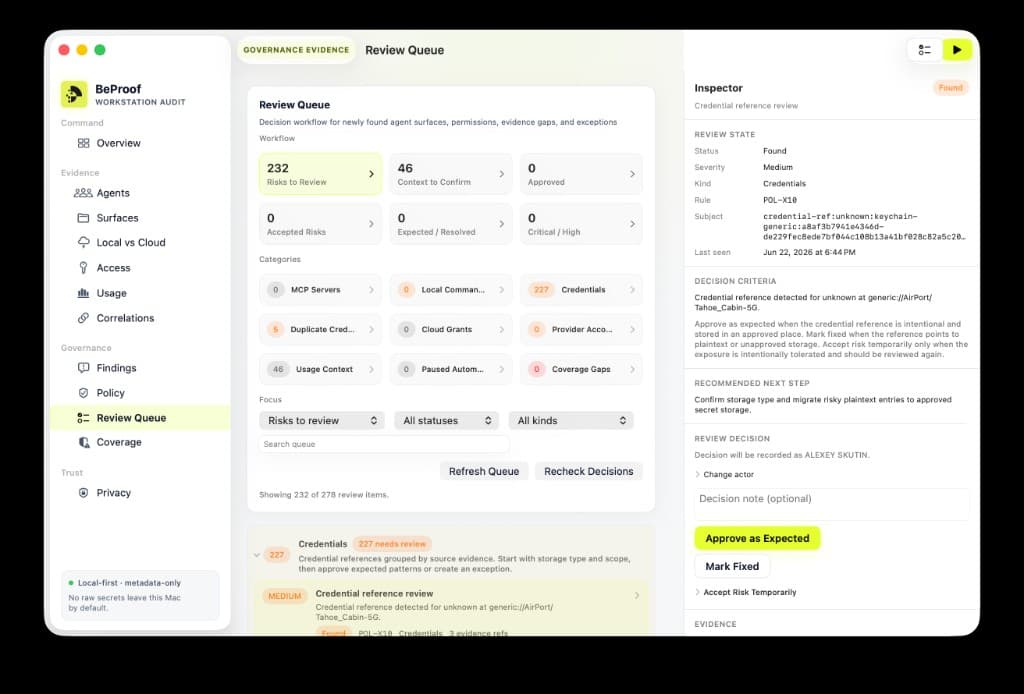
Task: Select the Cloud Grants category
Action: [x=451, y=329]
